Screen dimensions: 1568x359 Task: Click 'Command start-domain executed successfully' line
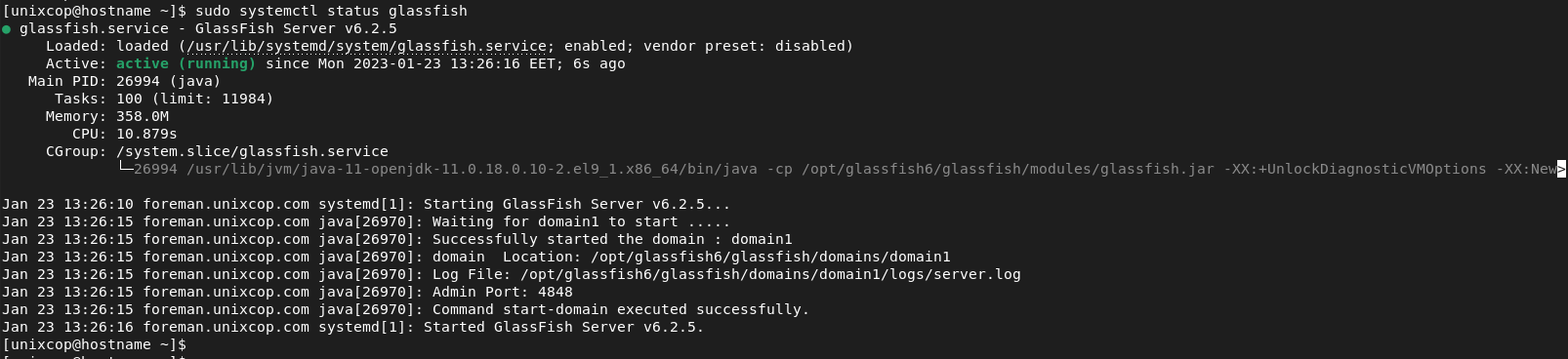(621, 309)
